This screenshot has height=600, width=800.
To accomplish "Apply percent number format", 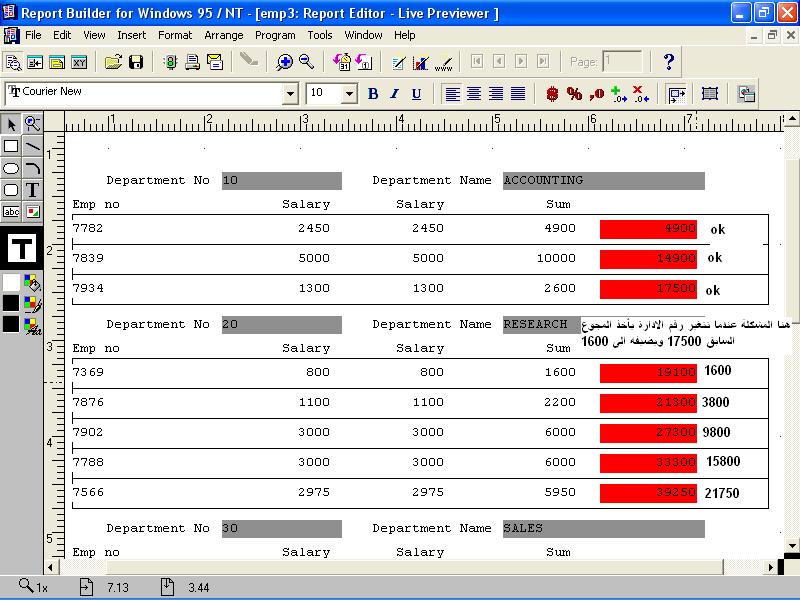I will pyautogui.click(x=574, y=94).
